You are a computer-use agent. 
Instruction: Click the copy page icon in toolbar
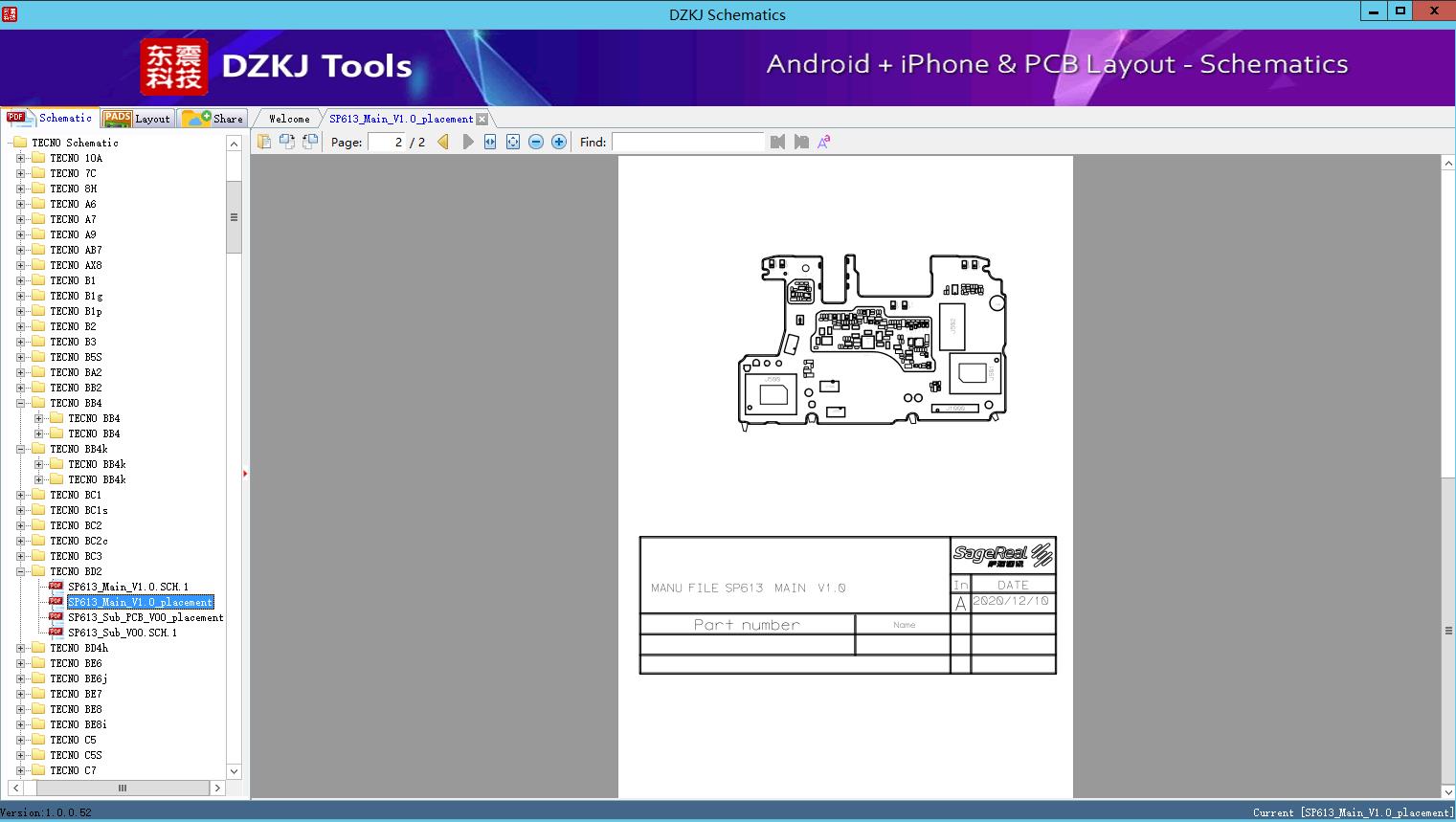point(264,142)
